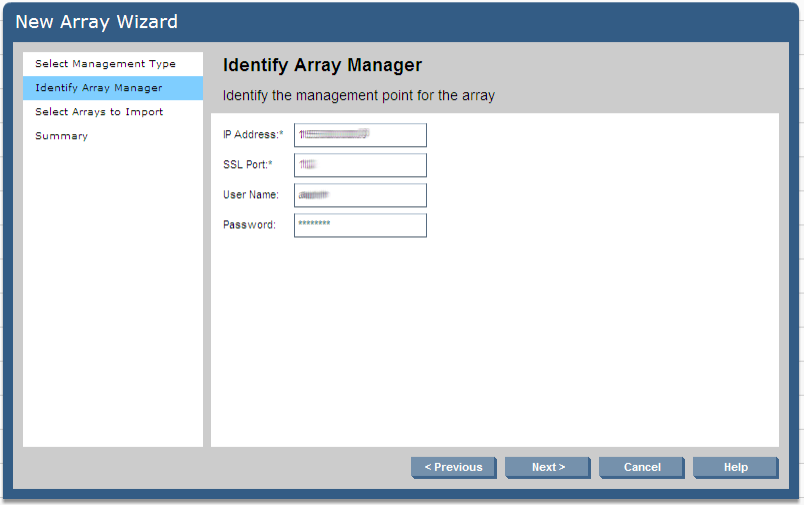
Task: Click the 'Identify the management point' description text
Action: 358,96
